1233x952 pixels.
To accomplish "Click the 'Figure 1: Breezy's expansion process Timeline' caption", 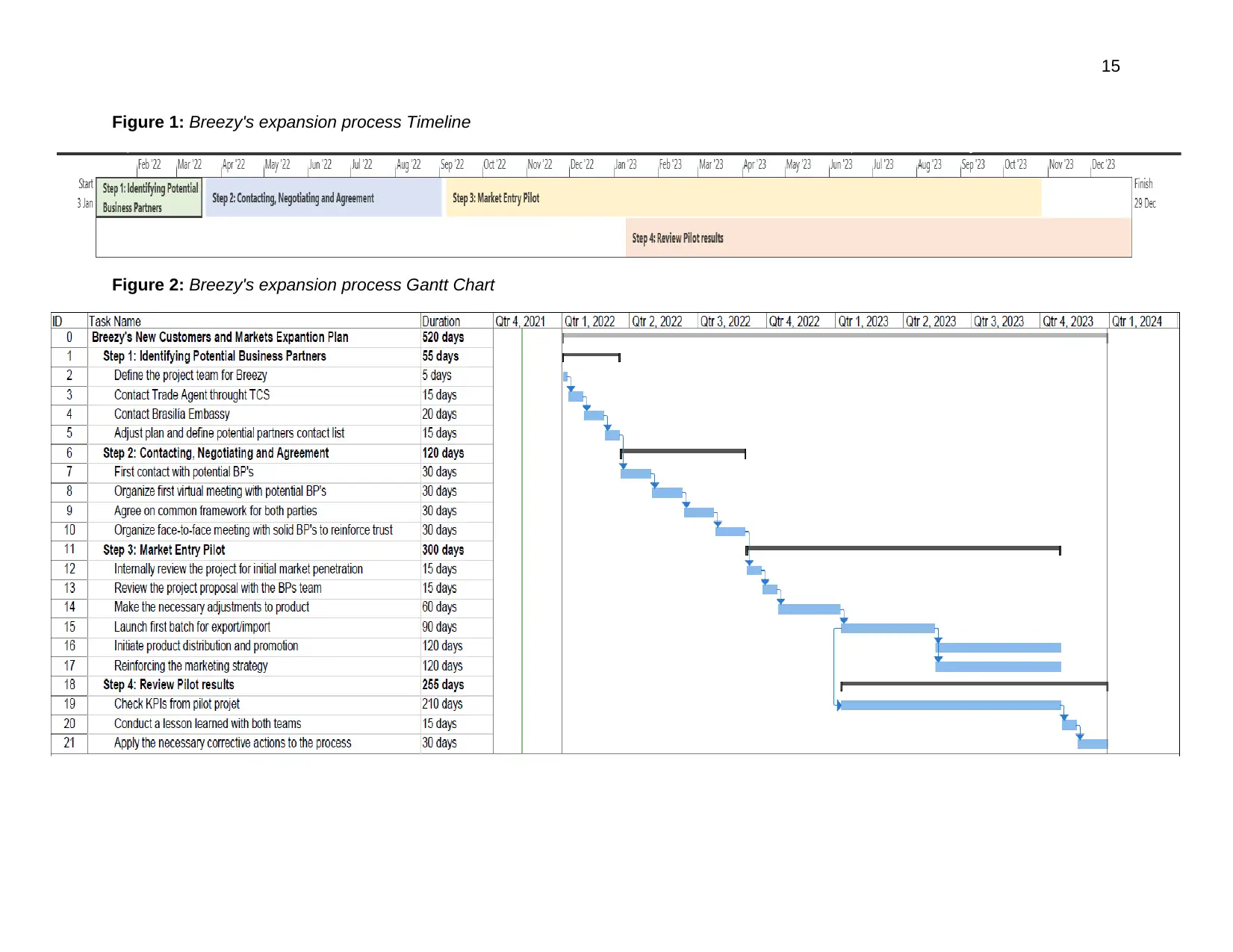I will pyautogui.click(x=291, y=122).
